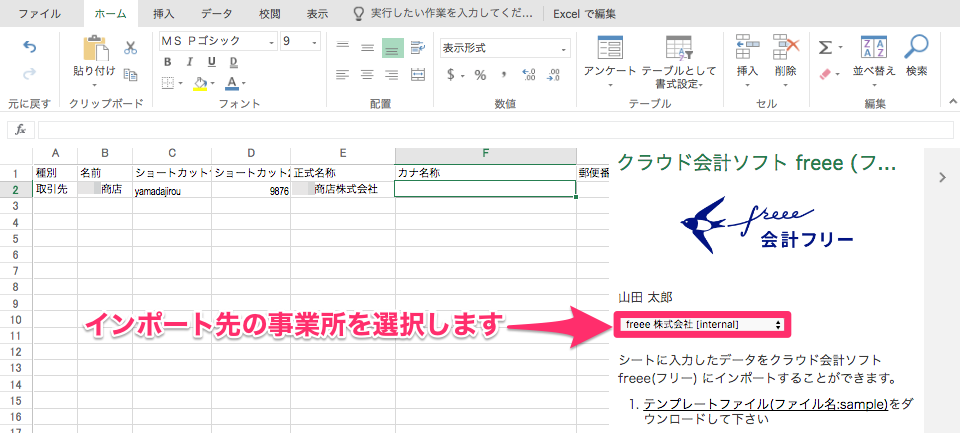Increase decimal places icon
This screenshot has height=433, width=960.
528,75
